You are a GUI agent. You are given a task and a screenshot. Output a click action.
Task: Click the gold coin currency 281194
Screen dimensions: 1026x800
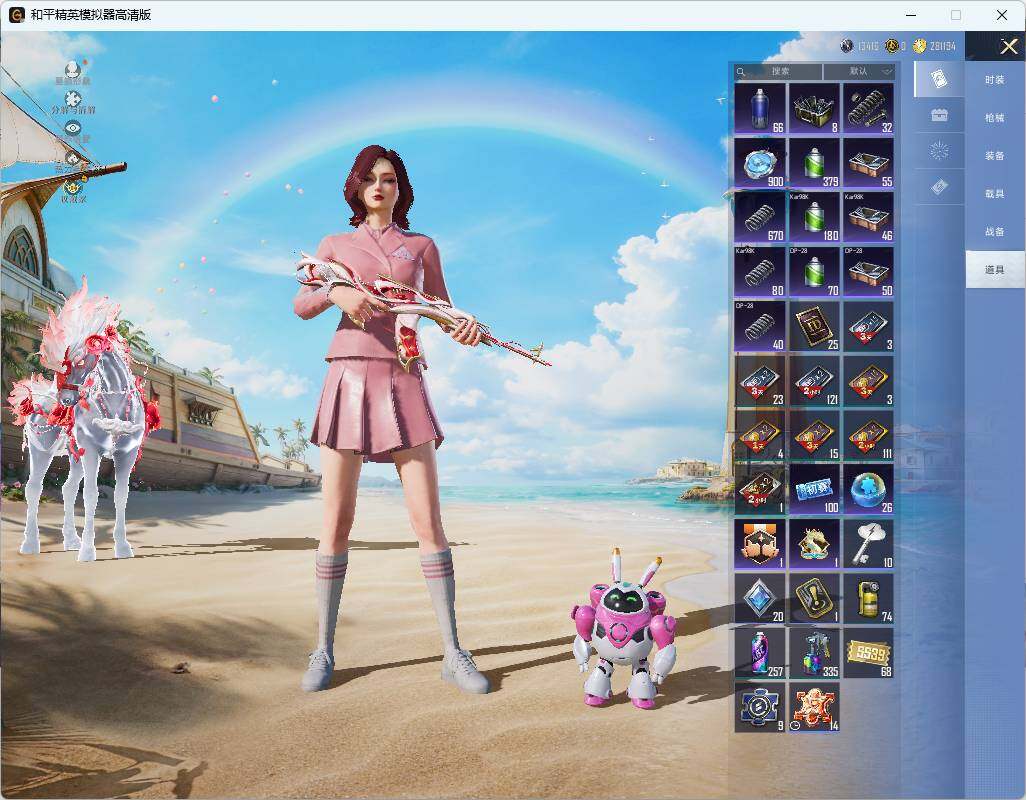936,46
